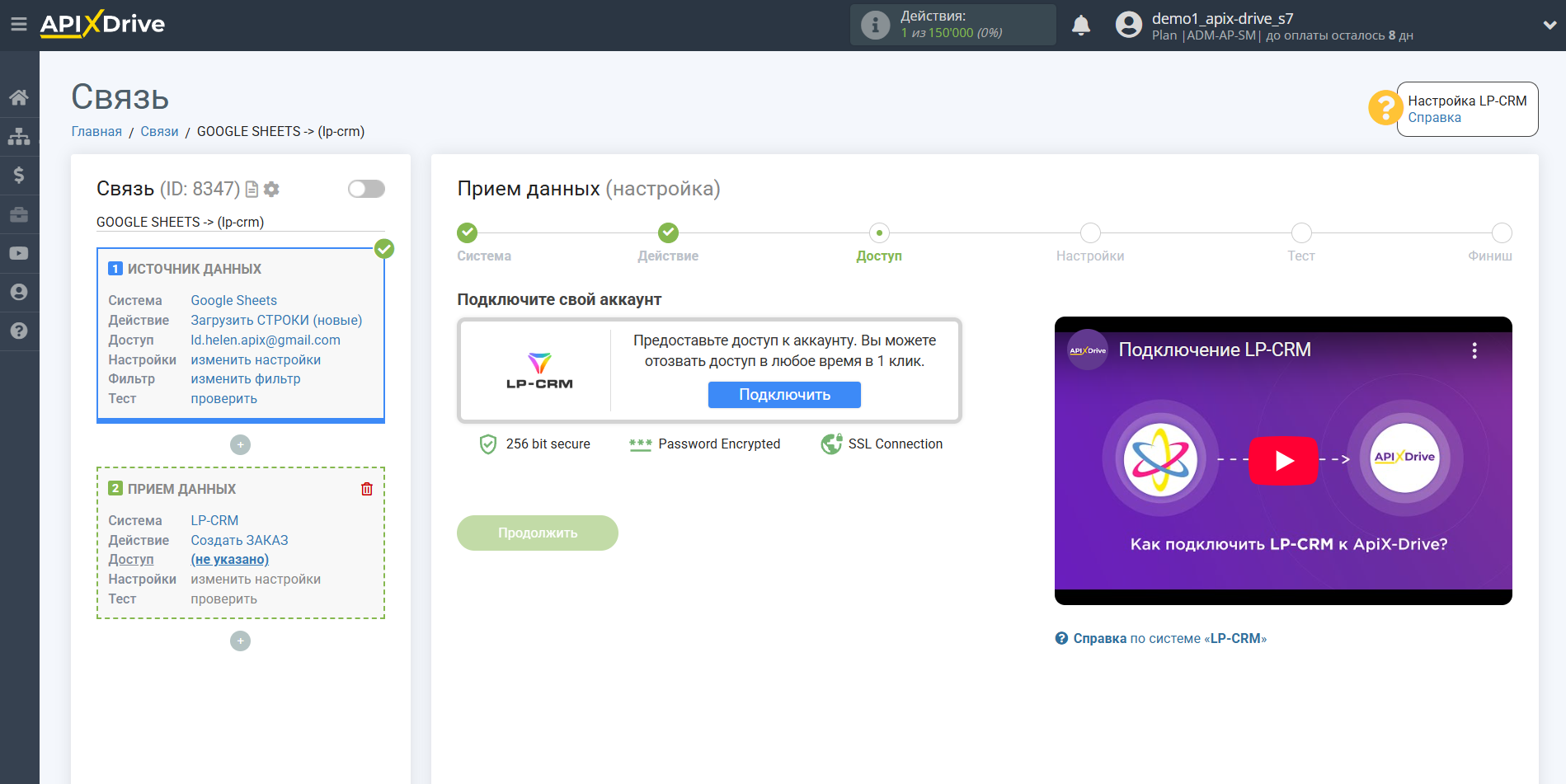Screen dimensions: 1566x784
Task: Click the demo1_apix-drive_s7 account name
Action: pyautogui.click(x=1222, y=18)
